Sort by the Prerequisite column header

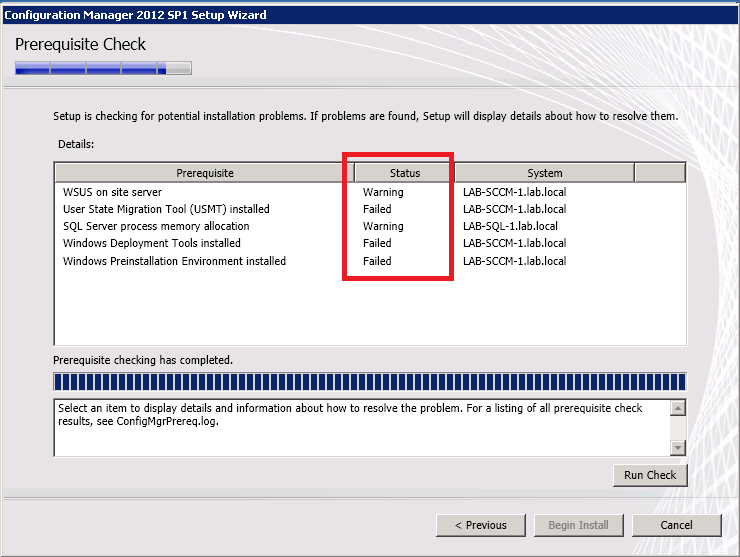(205, 173)
